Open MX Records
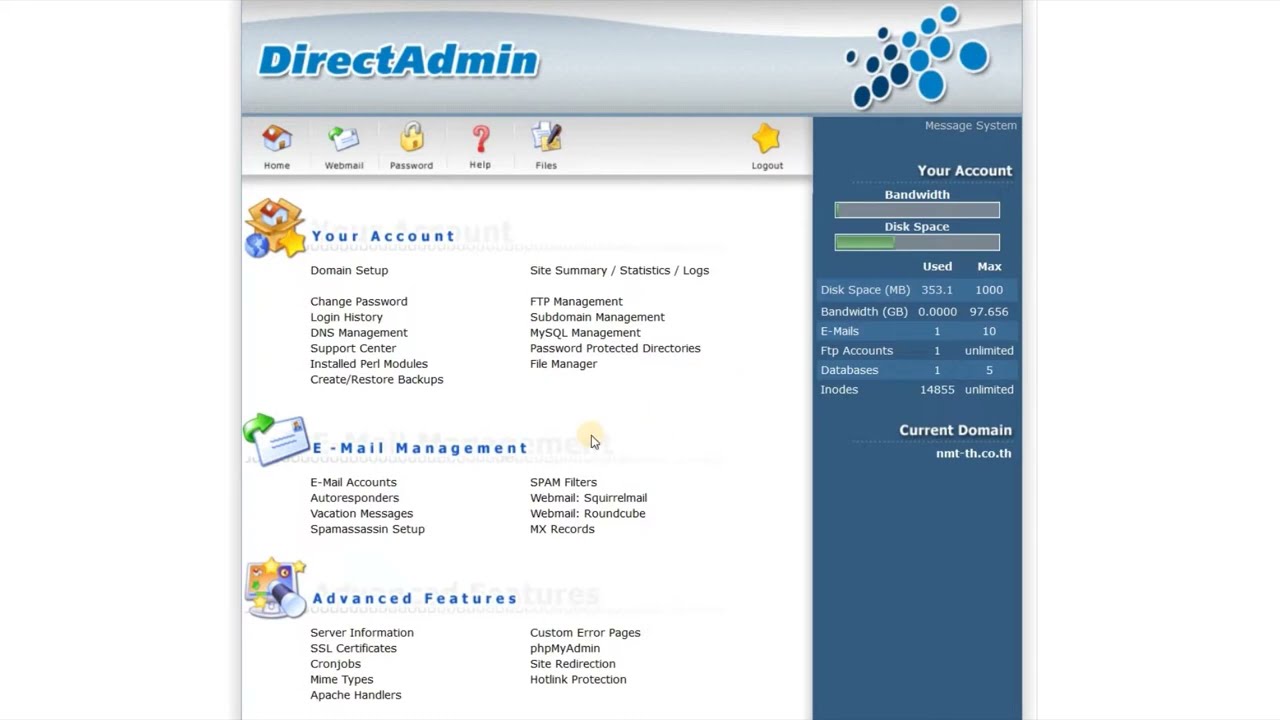The height and width of the screenshot is (720, 1280). 562,529
